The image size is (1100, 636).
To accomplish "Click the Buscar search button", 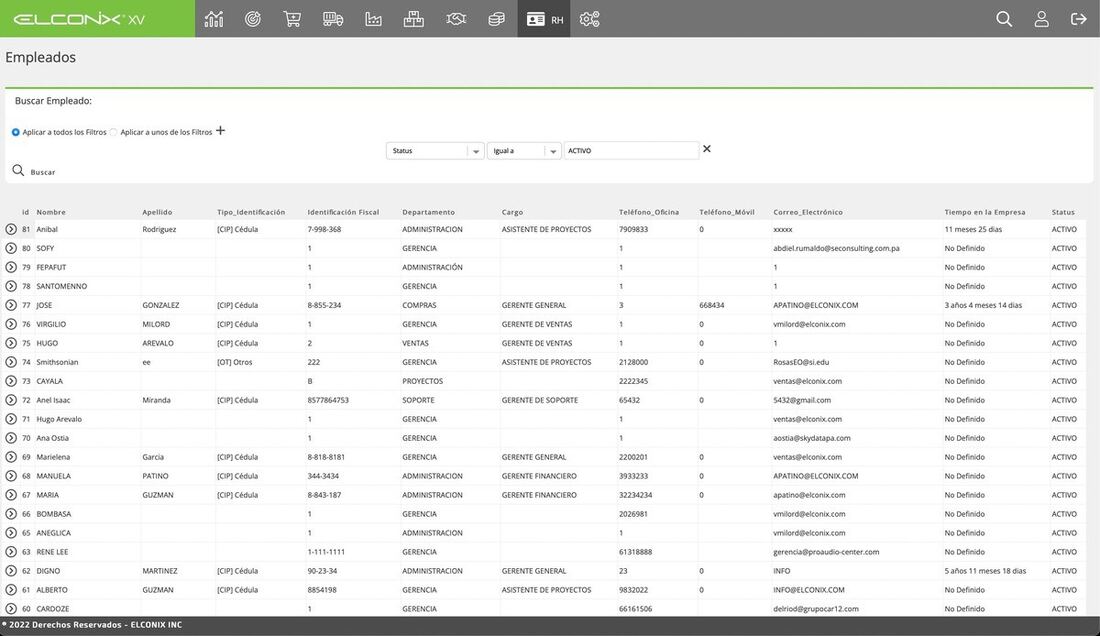I will [34, 171].
